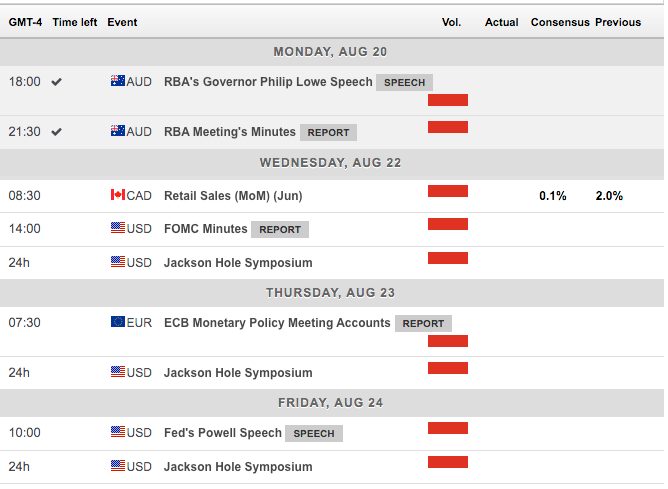The width and height of the screenshot is (668, 489).
Task: Expand the Retail Sales (MoM) (Jun) row
Action: 232,196
